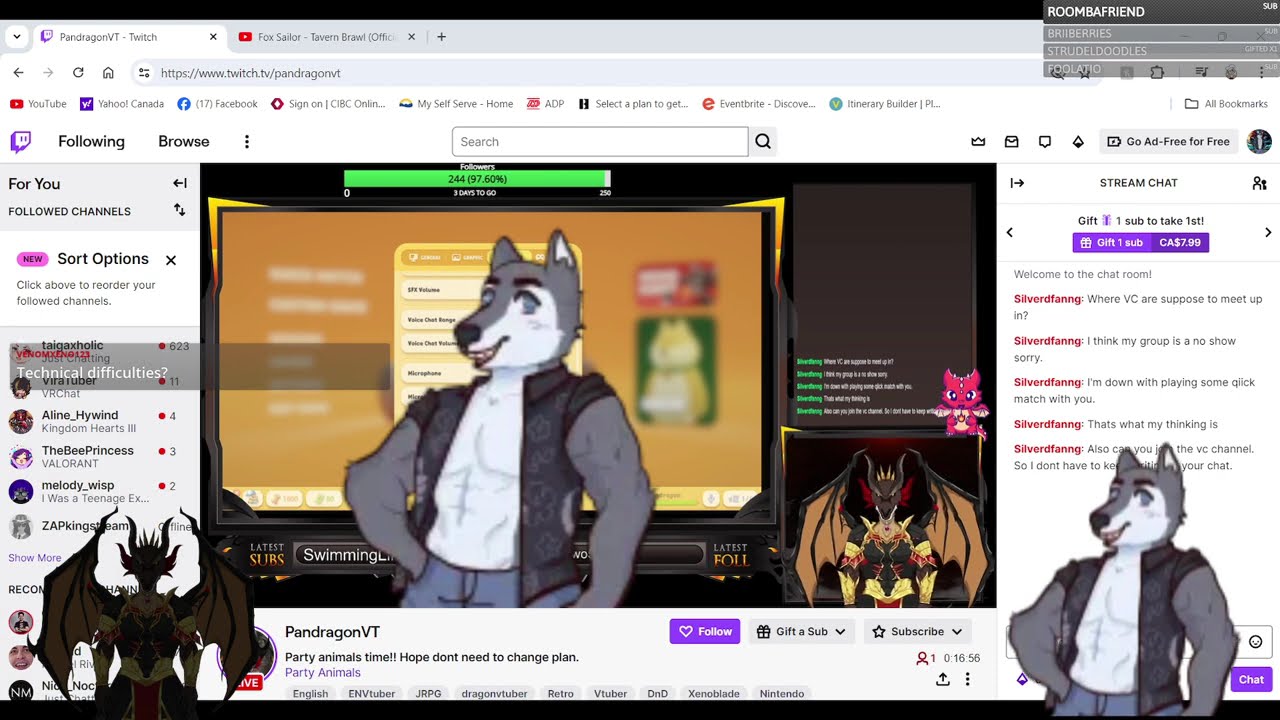
Task: Open the All Bookmarks folder
Action: coord(1226,104)
